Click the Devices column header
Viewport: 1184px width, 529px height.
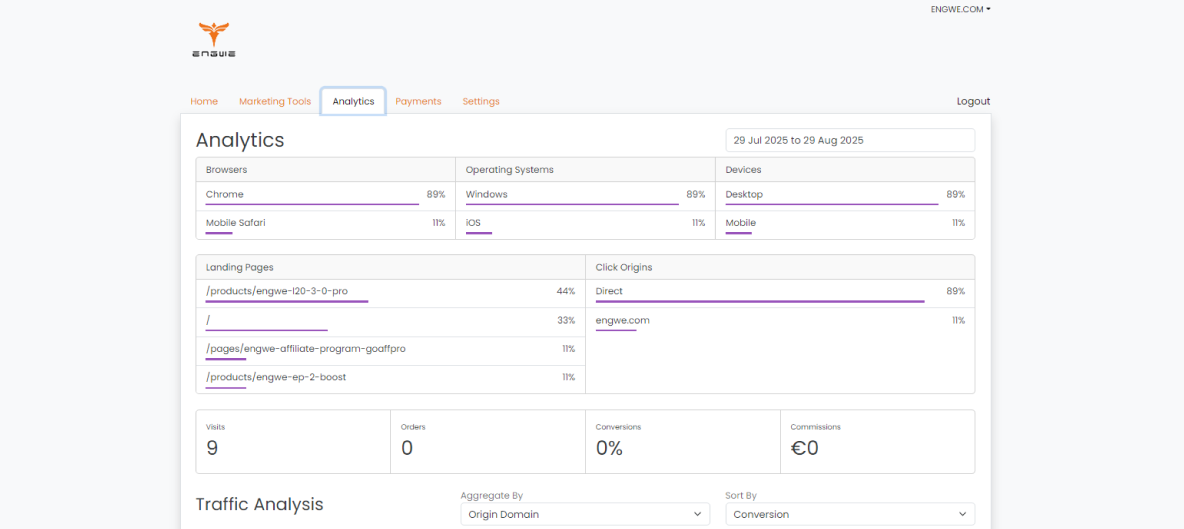845,170
